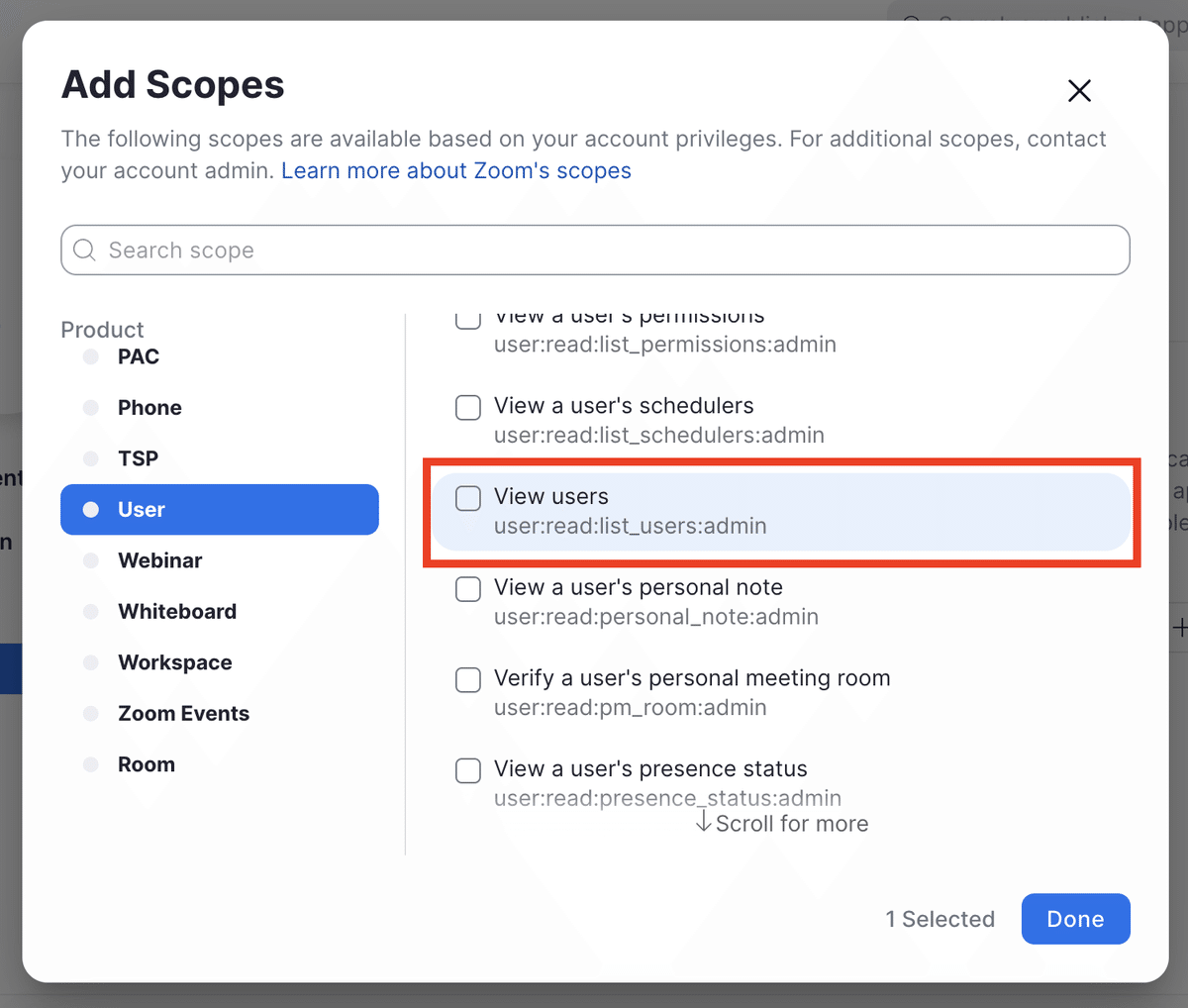Check View a user's personal note scope
Image resolution: width=1188 pixels, height=1008 pixels.
[468, 589]
